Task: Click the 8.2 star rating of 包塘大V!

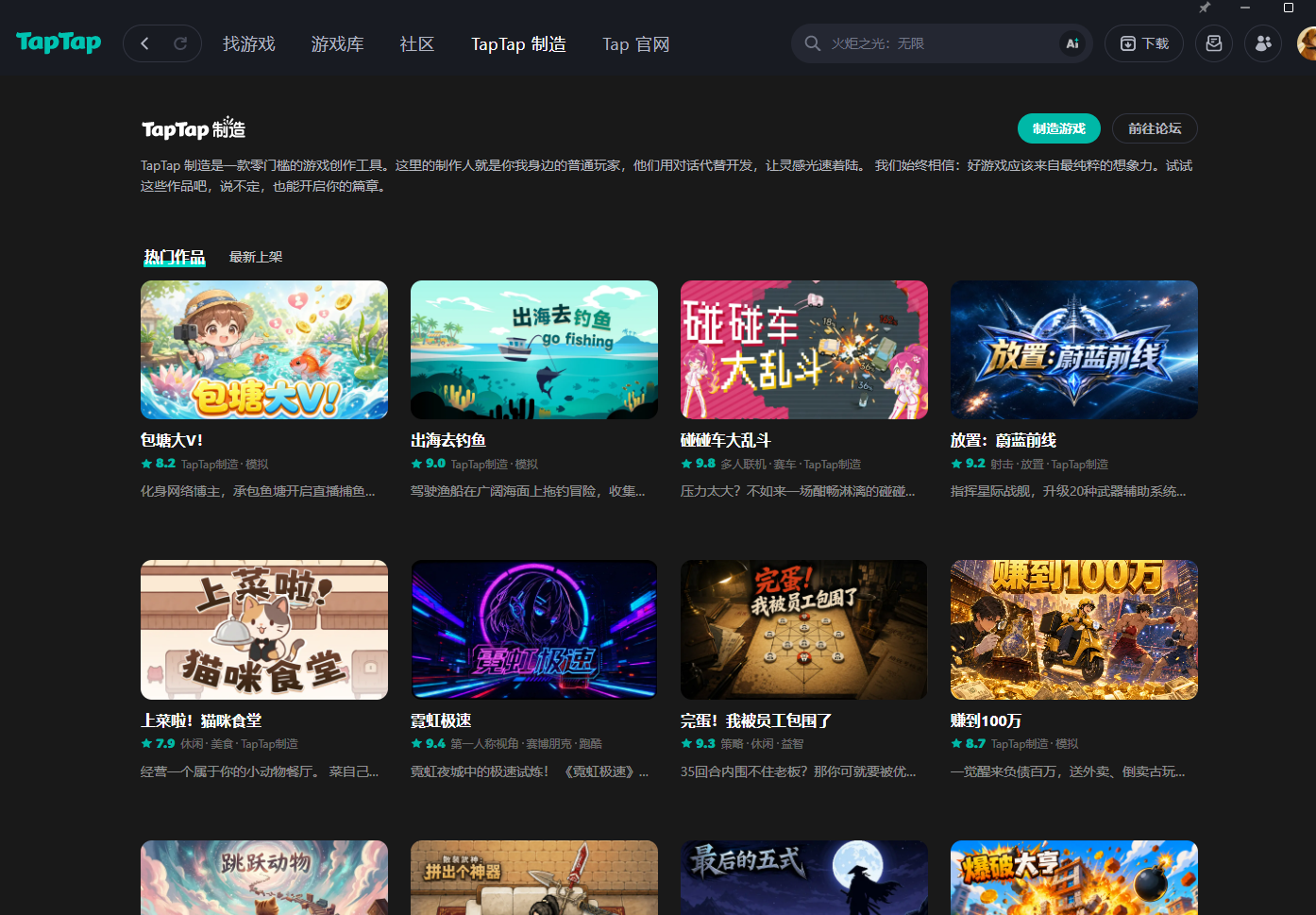Action: [x=159, y=464]
